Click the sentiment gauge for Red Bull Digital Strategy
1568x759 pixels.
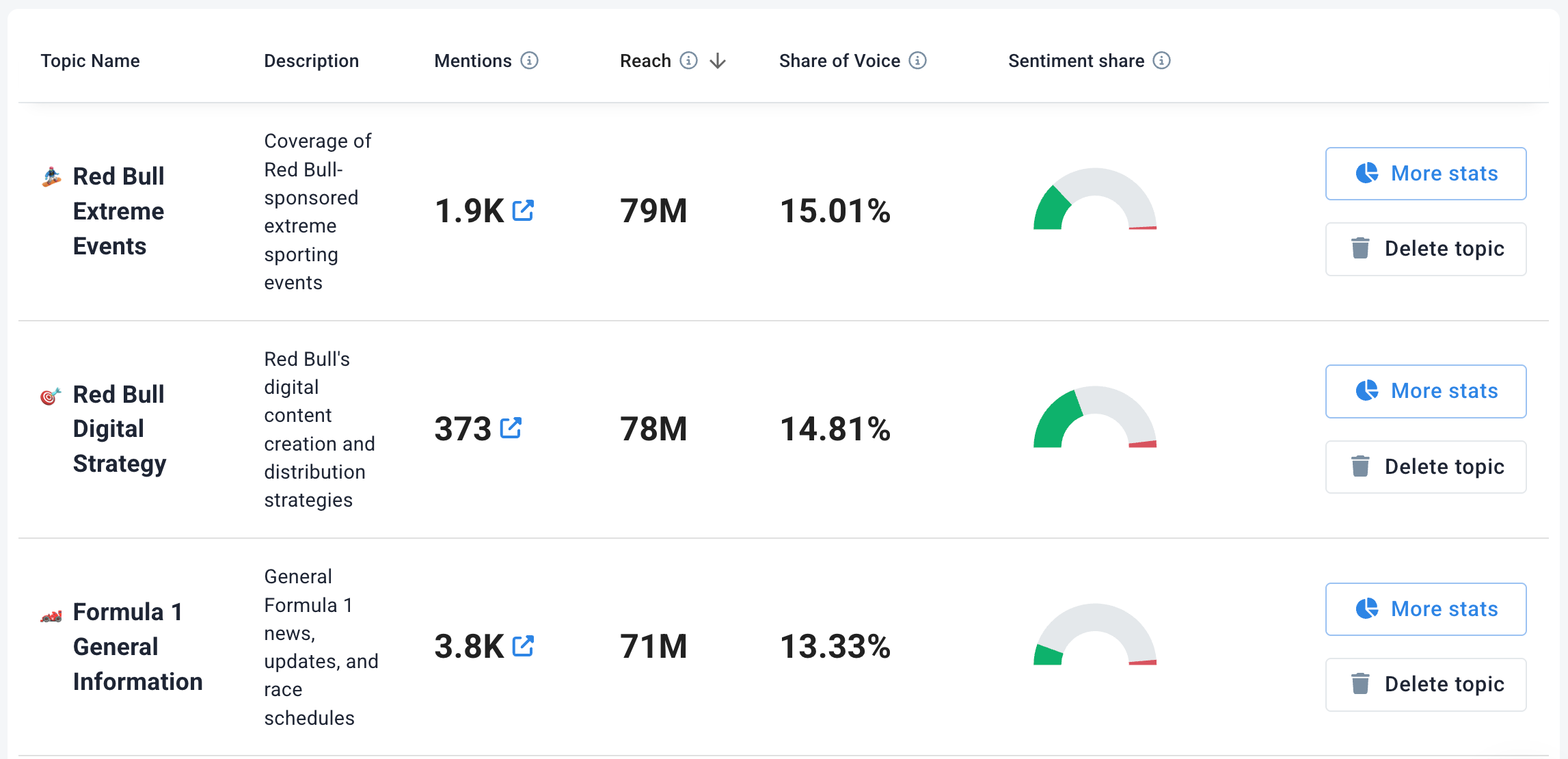[x=1095, y=416]
